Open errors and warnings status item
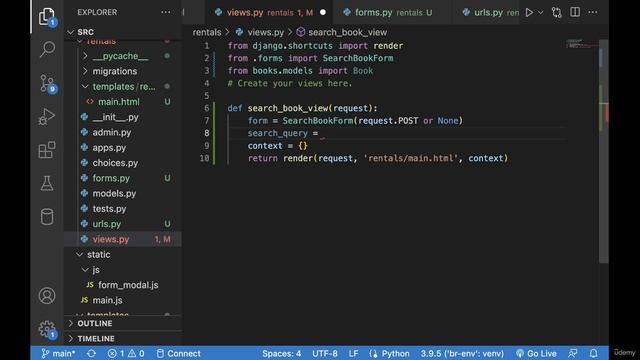 click(126, 353)
